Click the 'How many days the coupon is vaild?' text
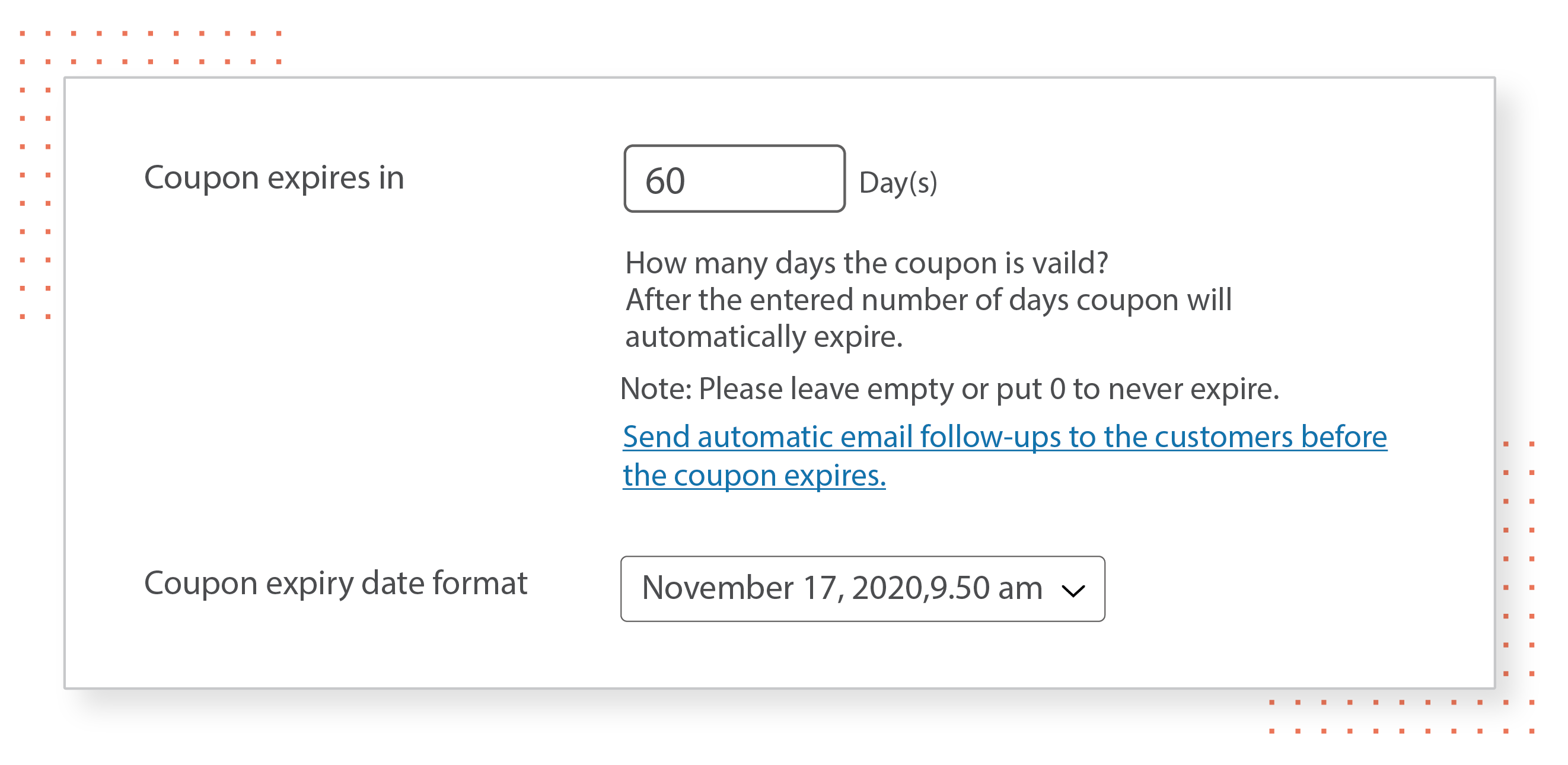The image size is (1568, 765). 867,263
